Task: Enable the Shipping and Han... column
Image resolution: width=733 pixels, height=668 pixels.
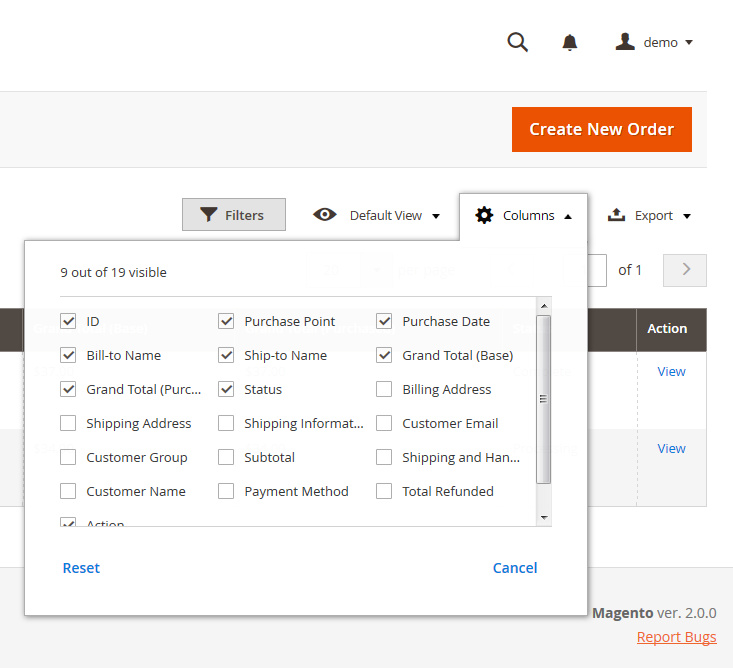Action: (x=384, y=457)
